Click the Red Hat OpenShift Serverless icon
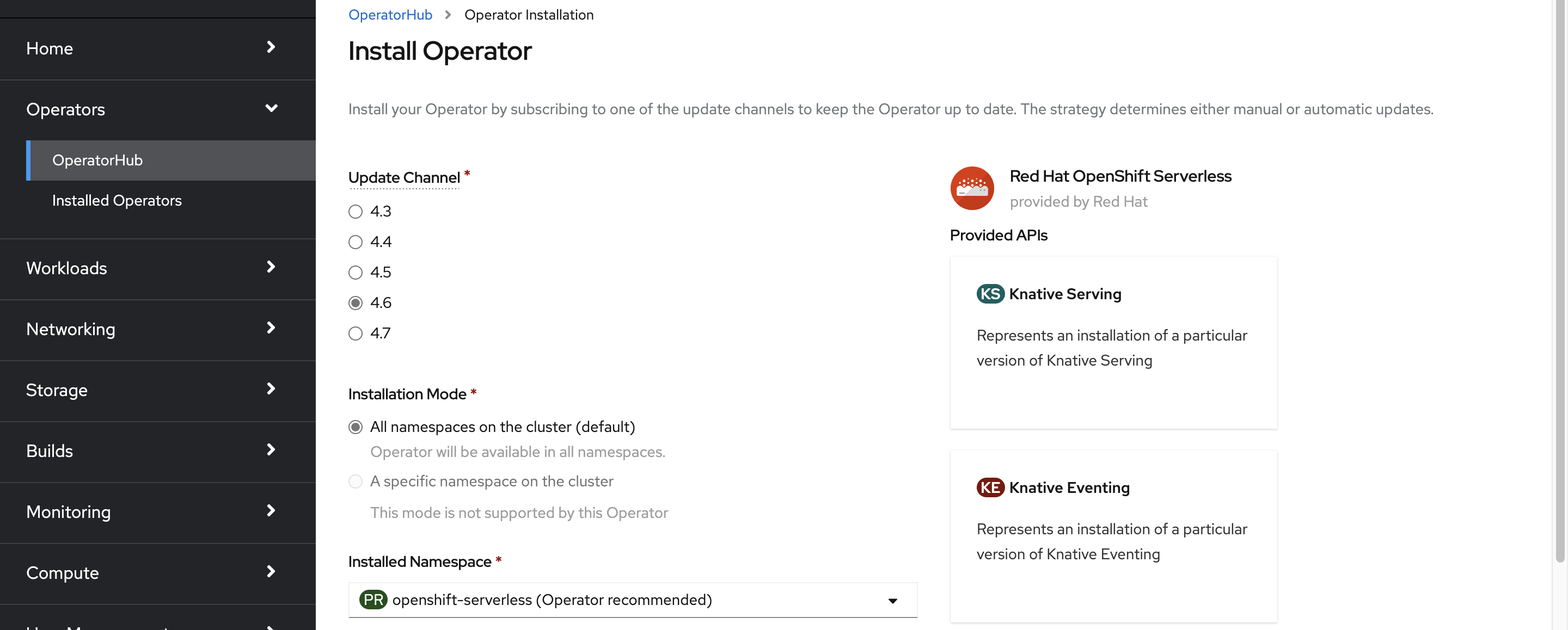Viewport: 1568px width, 630px height. pos(971,187)
